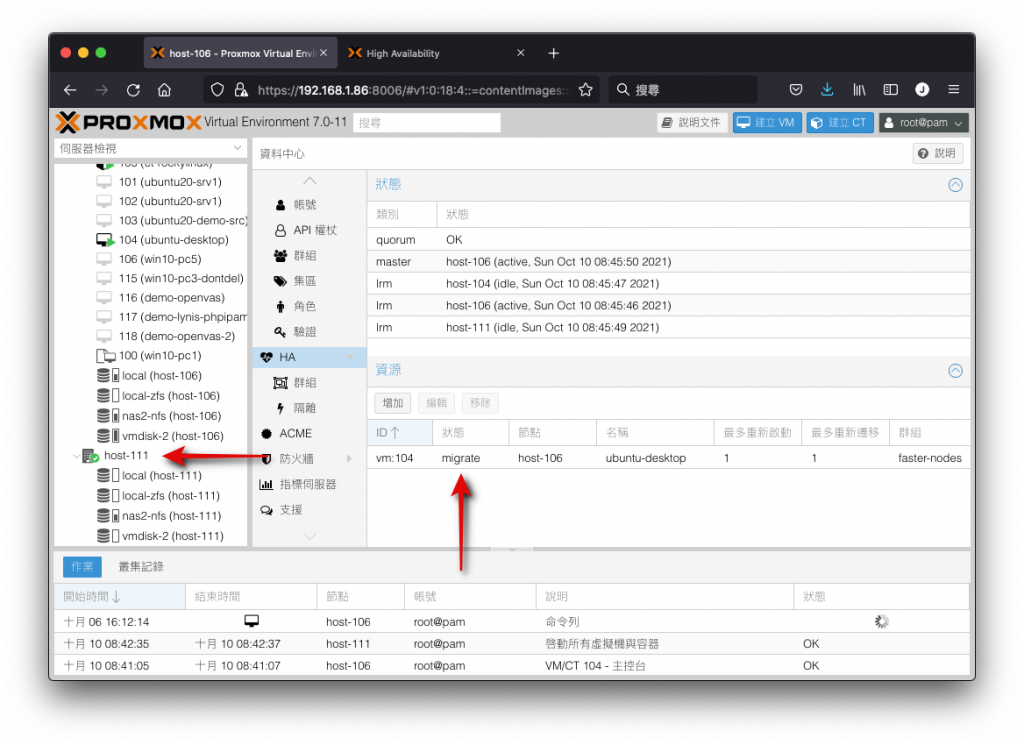Click the browser 搜尋 search box

684,90
